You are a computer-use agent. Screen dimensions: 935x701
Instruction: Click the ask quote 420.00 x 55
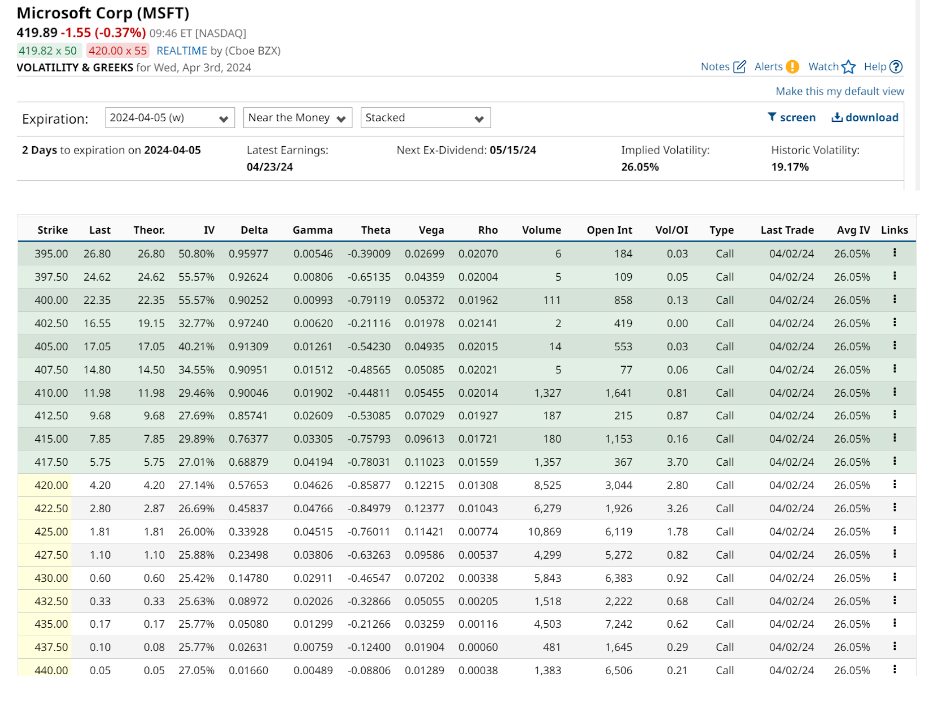pos(117,51)
